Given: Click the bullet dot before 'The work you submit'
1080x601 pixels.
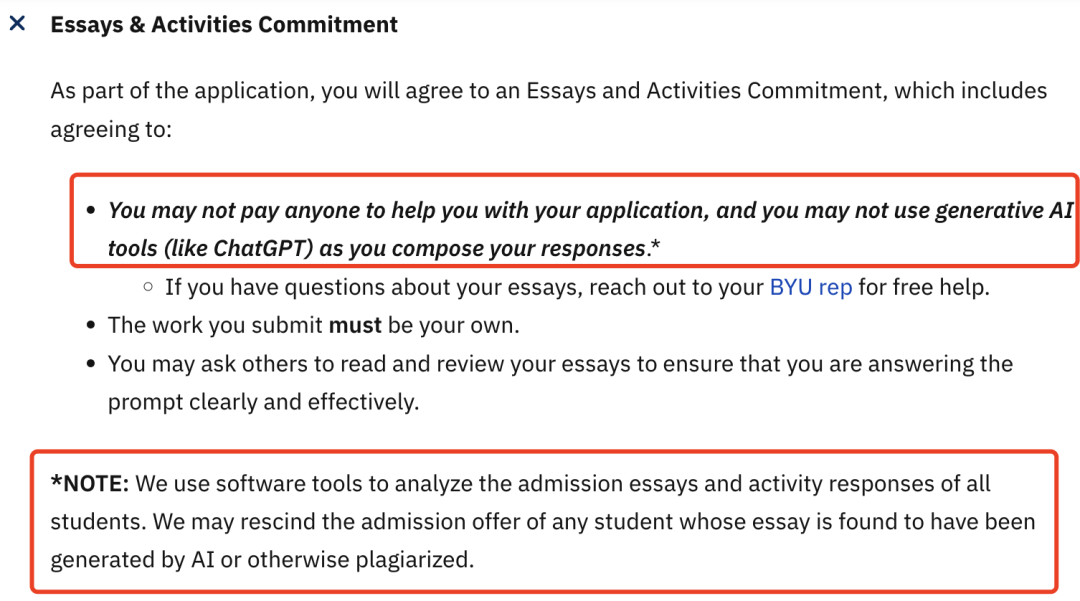Looking at the screenshot, I should (x=91, y=326).
